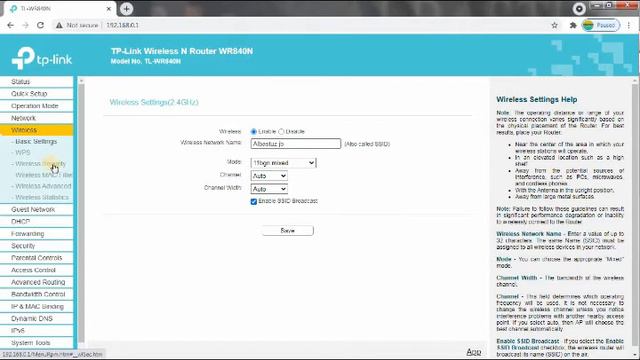Open the Mode dropdown (11bgn mixed)

tap(283, 163)
